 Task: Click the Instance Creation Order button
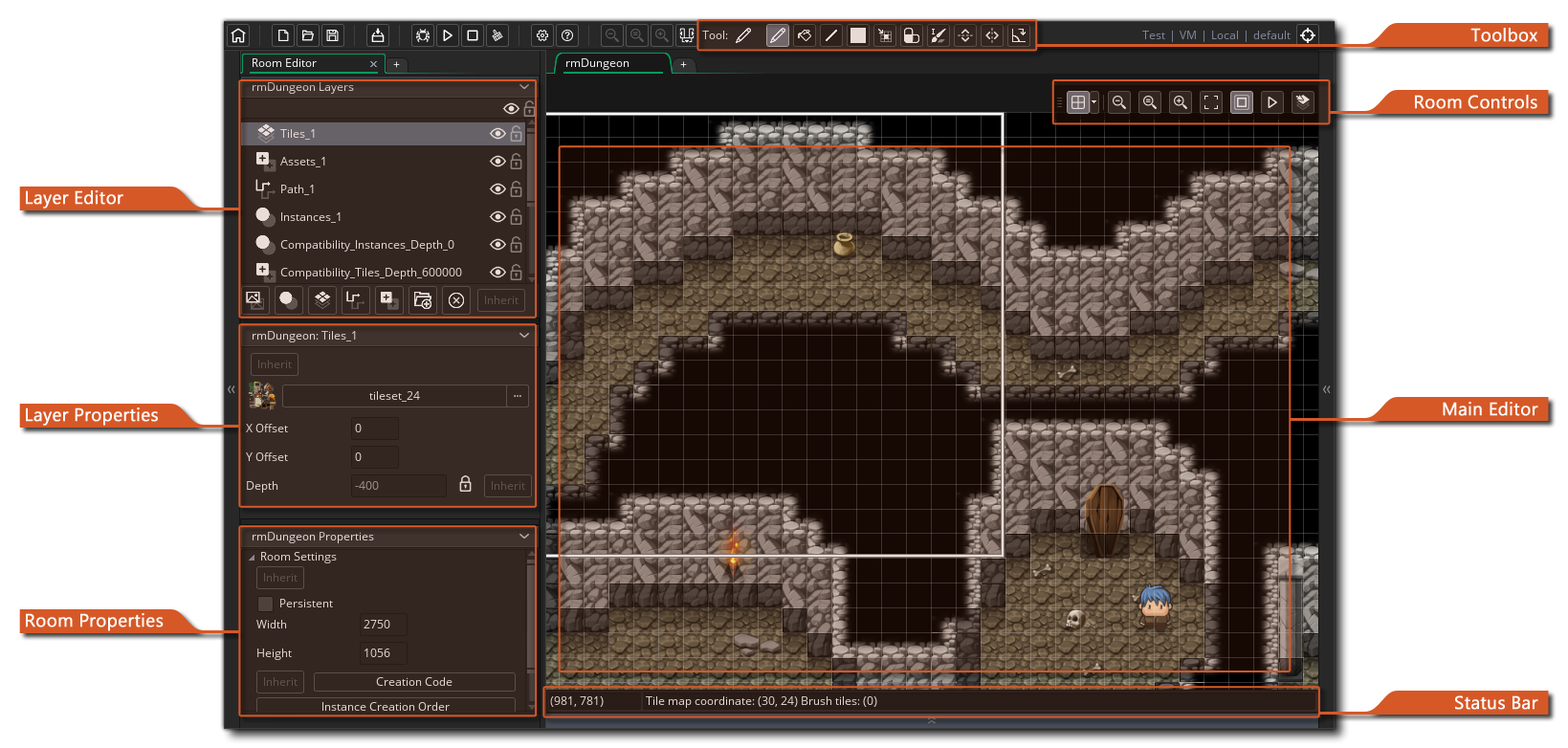point(386,707)
